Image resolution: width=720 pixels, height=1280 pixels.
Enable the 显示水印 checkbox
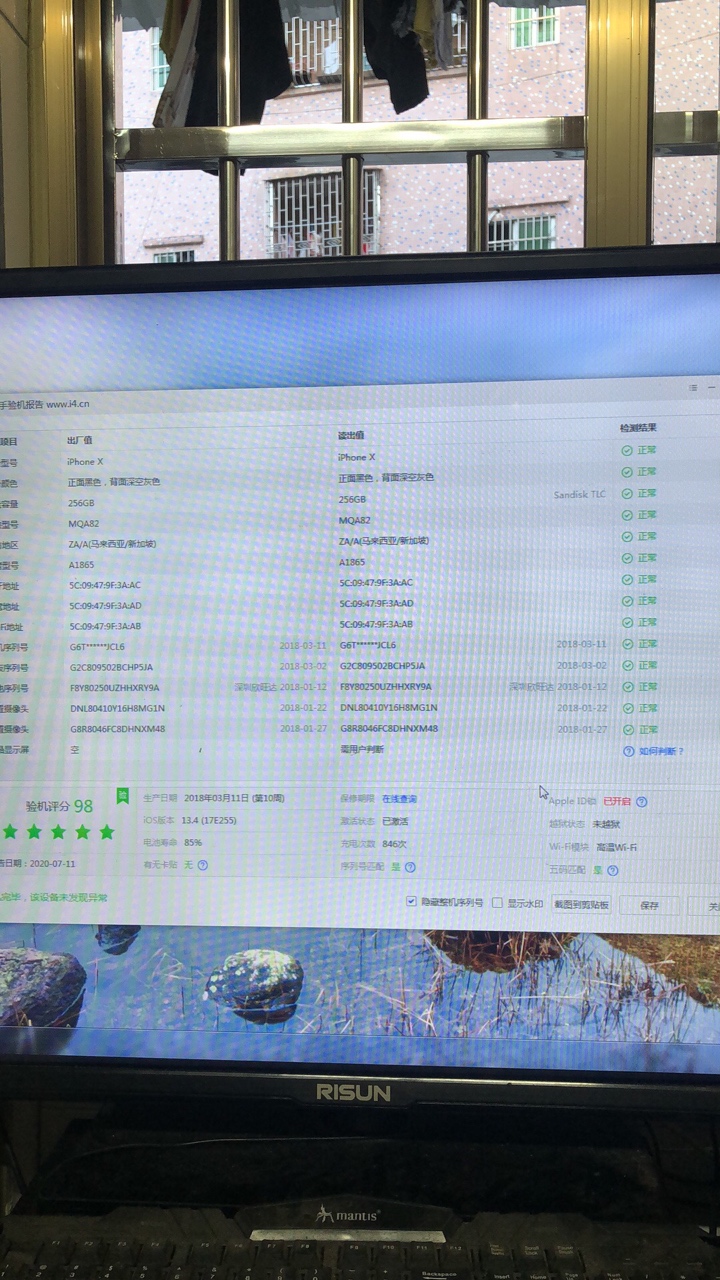[x=498, y=903]
